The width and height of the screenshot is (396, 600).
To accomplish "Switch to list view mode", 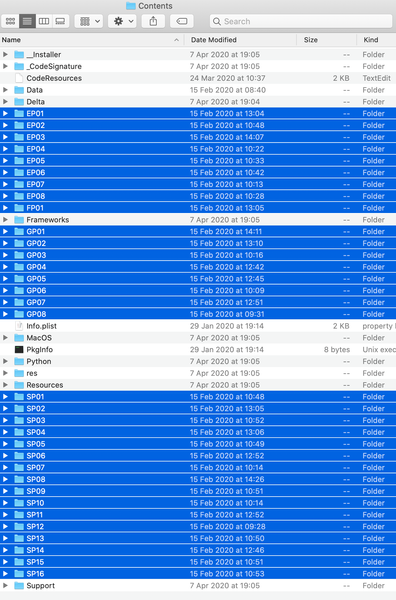I will pos(27,21).
